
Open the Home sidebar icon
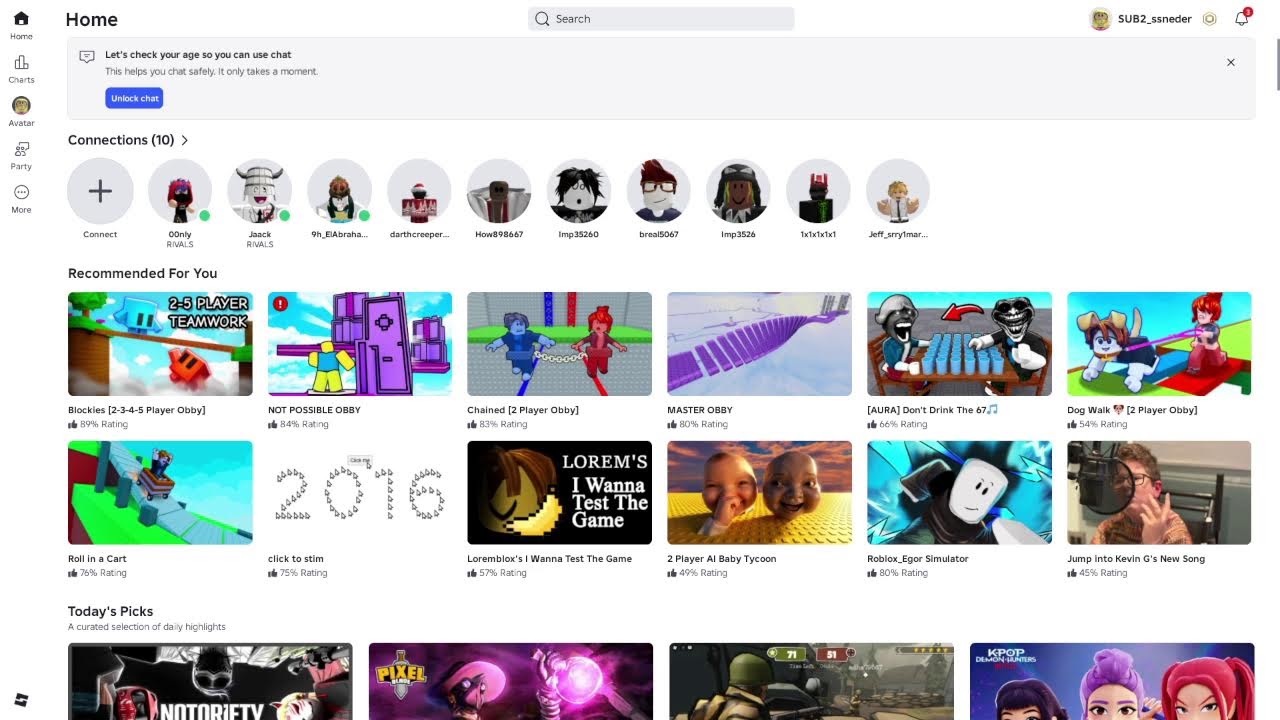point(21,19)
